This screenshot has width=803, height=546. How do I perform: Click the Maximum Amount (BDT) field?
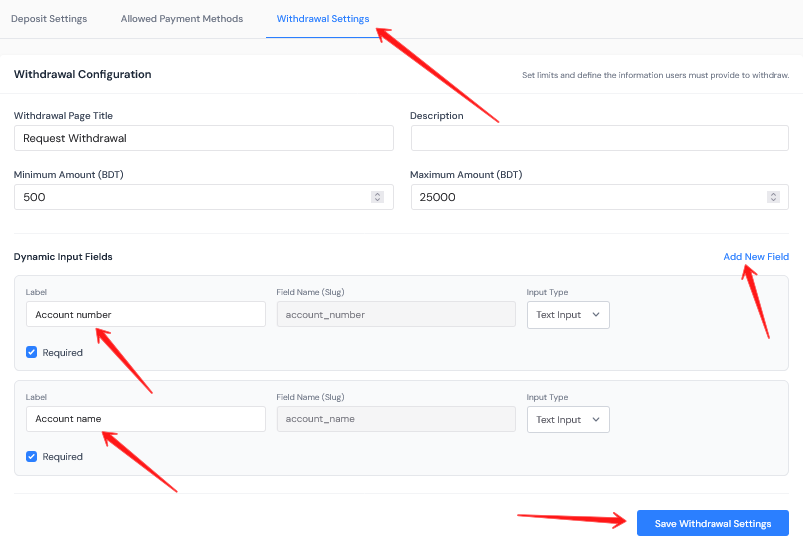point(600,197)
